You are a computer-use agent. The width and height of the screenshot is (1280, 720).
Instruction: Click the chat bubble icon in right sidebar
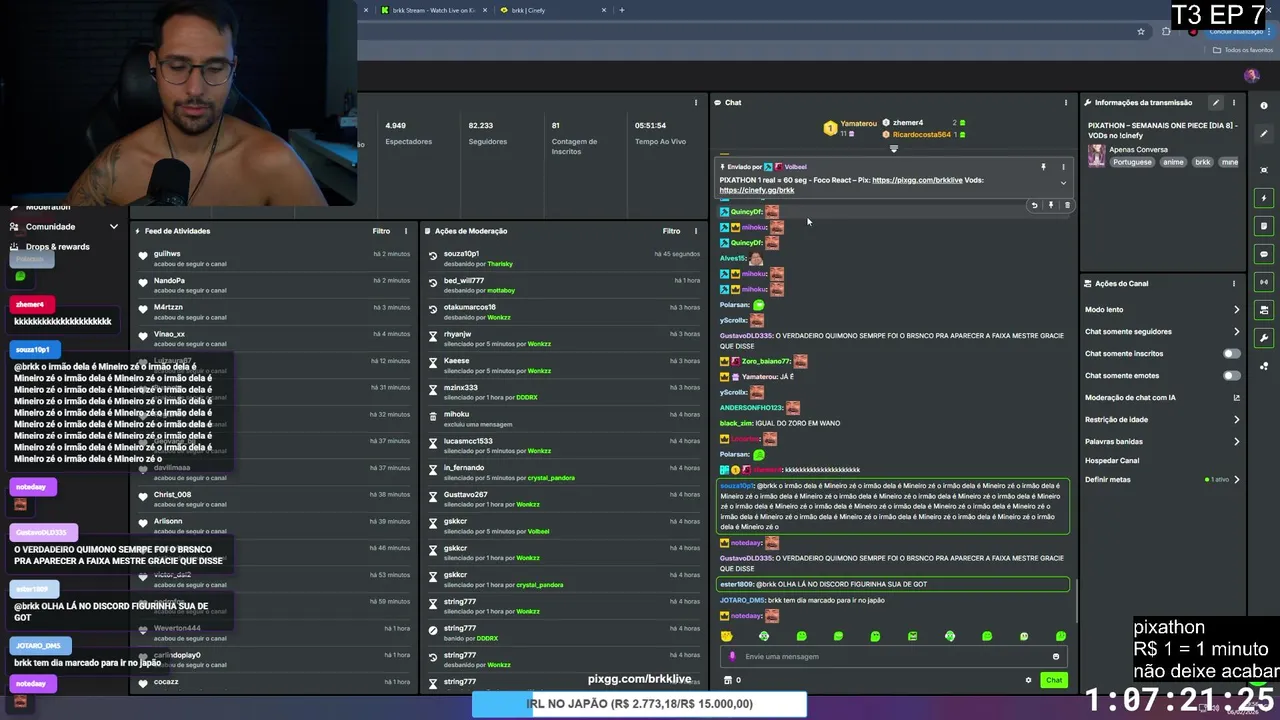coord(1264,254)
